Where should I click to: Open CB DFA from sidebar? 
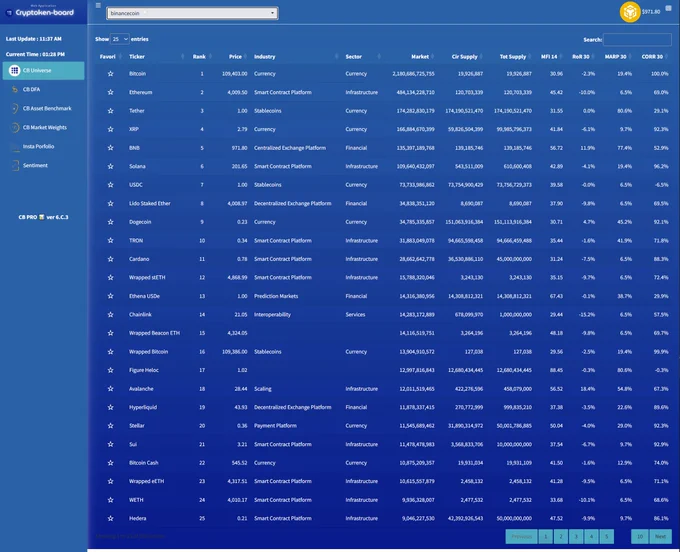31,89
